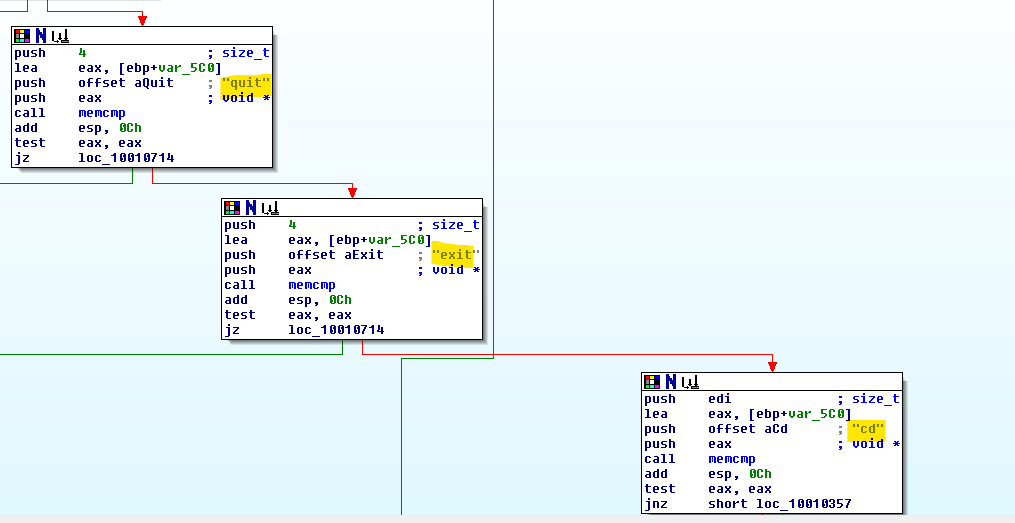Click the N icon in the "cd" node header
Viewport: 1015px width, 523px height.
(x=671, y=382)
